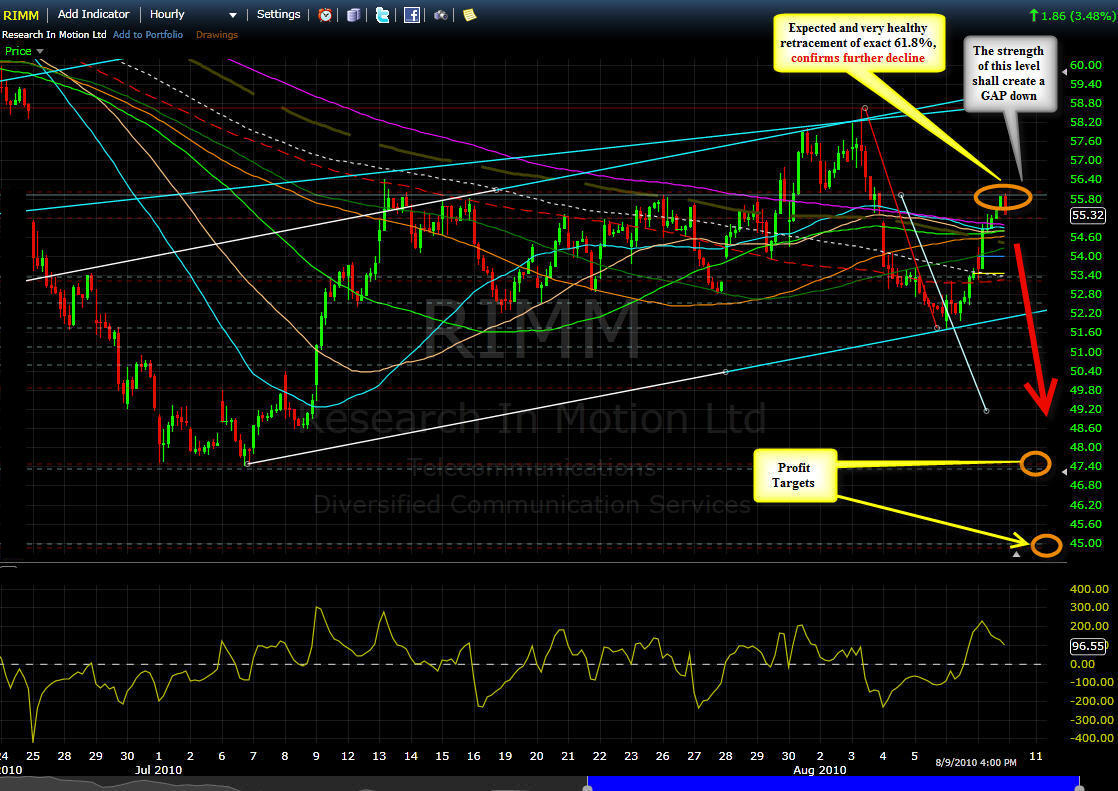
Task: Open the Price plot dropdown arrow
Action: (40, 51)
